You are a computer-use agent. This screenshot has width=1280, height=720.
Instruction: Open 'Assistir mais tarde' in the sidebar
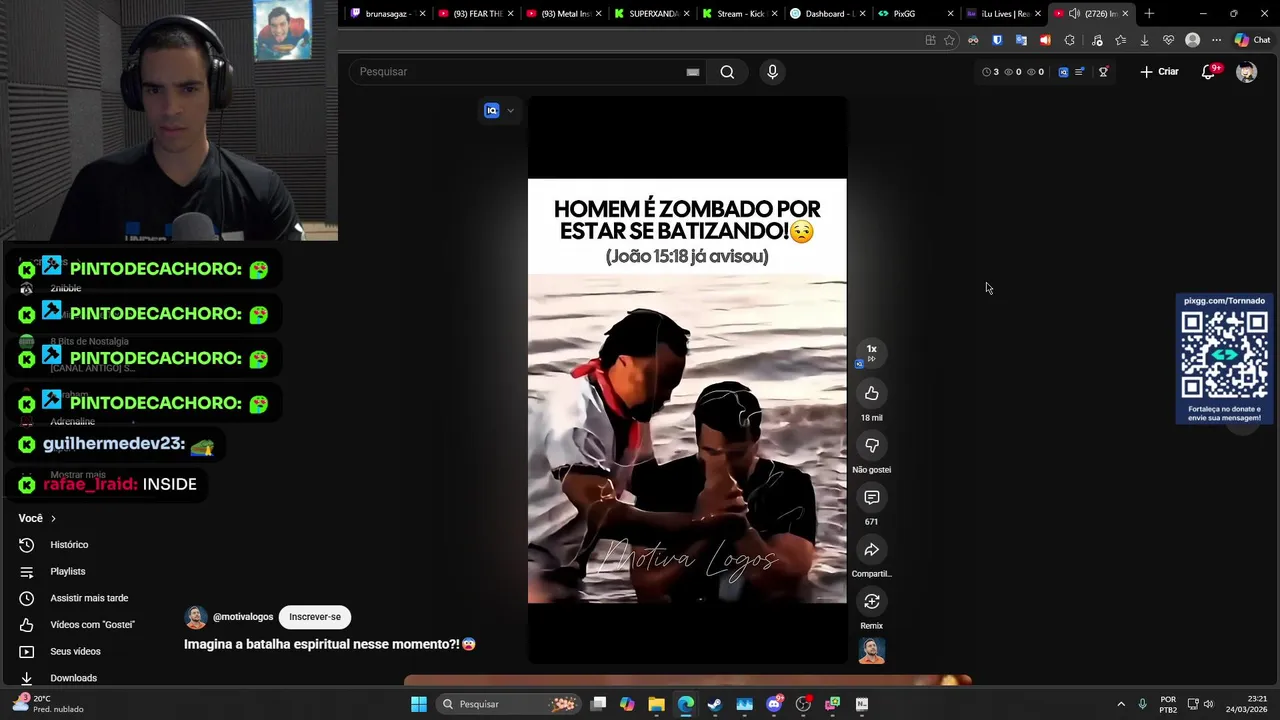89,598
